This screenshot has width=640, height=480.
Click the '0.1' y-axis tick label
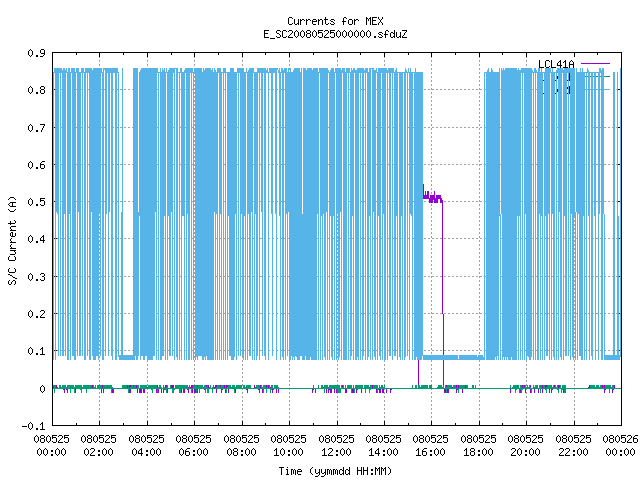click(x=36, y=351)
